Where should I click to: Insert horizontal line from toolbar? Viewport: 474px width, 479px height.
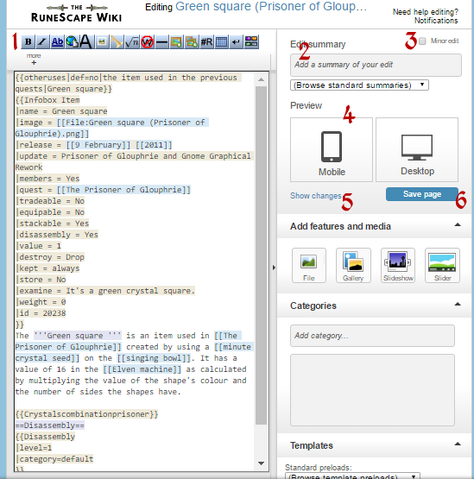point(162,42)
